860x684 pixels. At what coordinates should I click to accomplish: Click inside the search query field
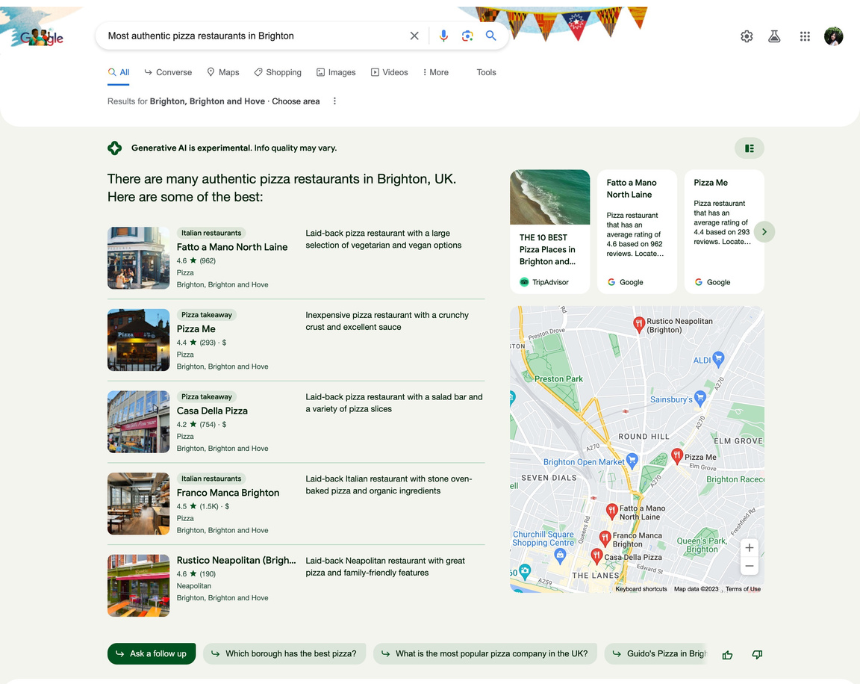[250, 36]
